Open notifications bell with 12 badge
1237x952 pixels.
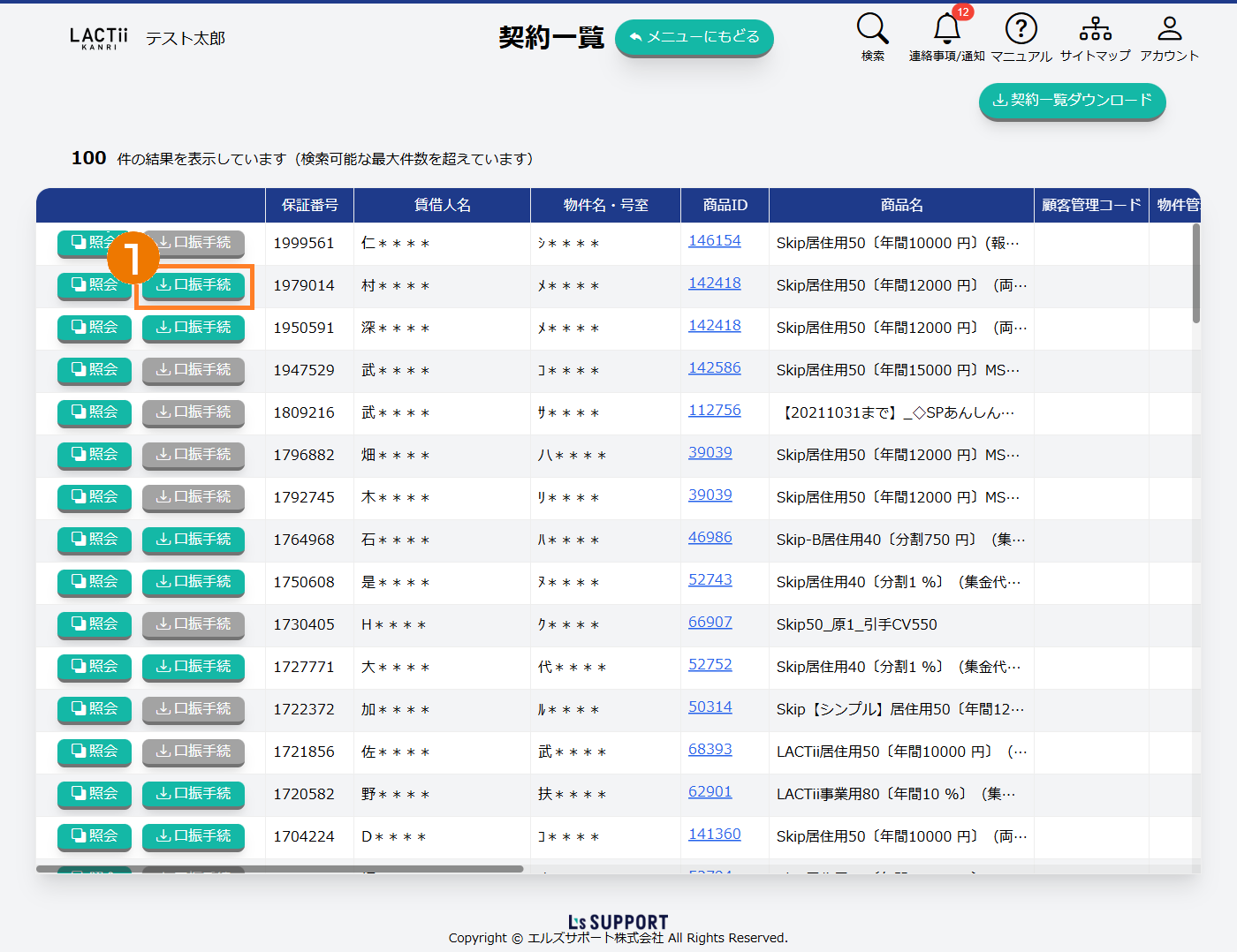[947, 29]
